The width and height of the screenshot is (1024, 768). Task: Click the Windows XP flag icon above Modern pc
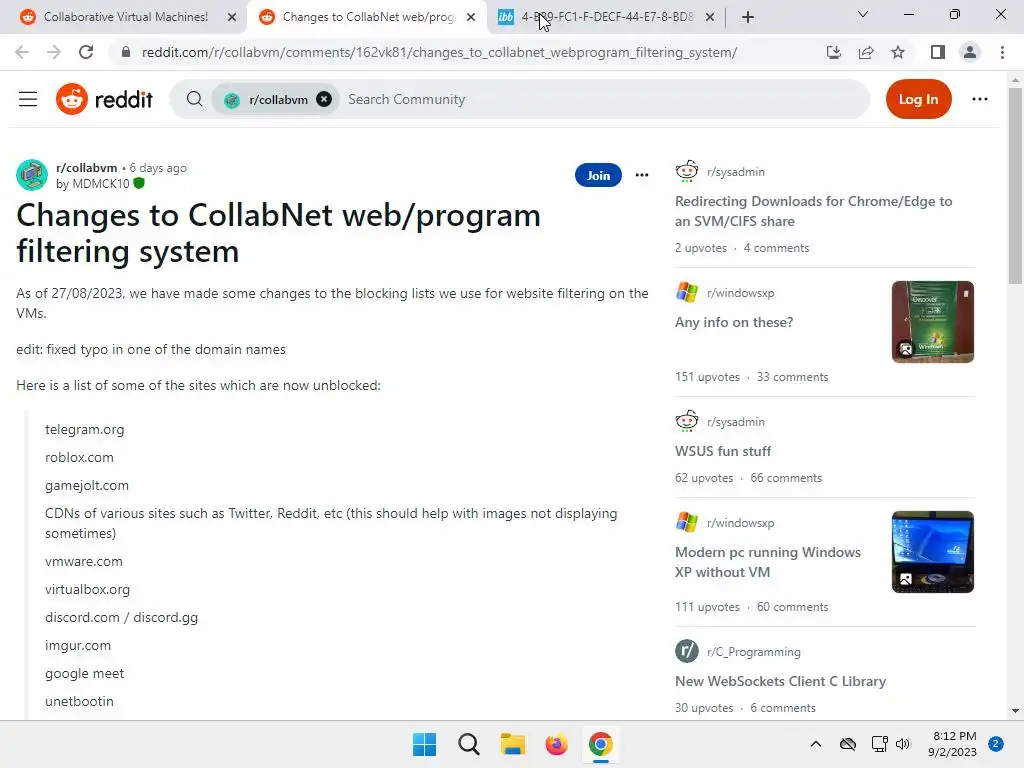[686, 522]
